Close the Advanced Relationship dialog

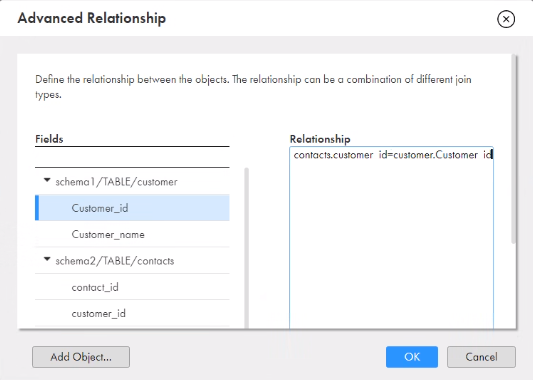[506, 19]
